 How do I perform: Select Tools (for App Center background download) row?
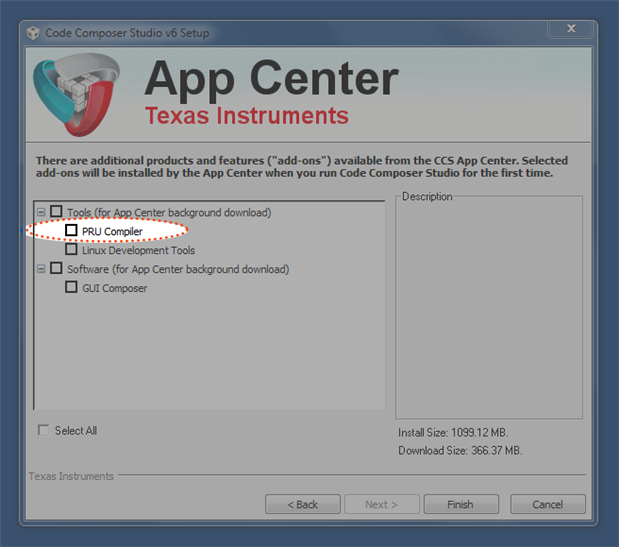coord(169,213)
